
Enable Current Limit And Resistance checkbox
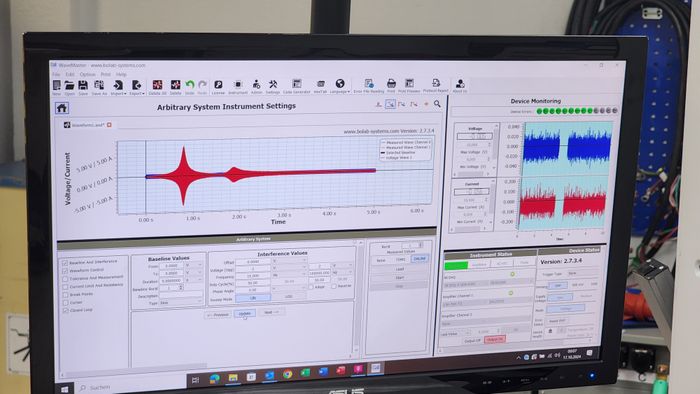(x=65, y=286)
